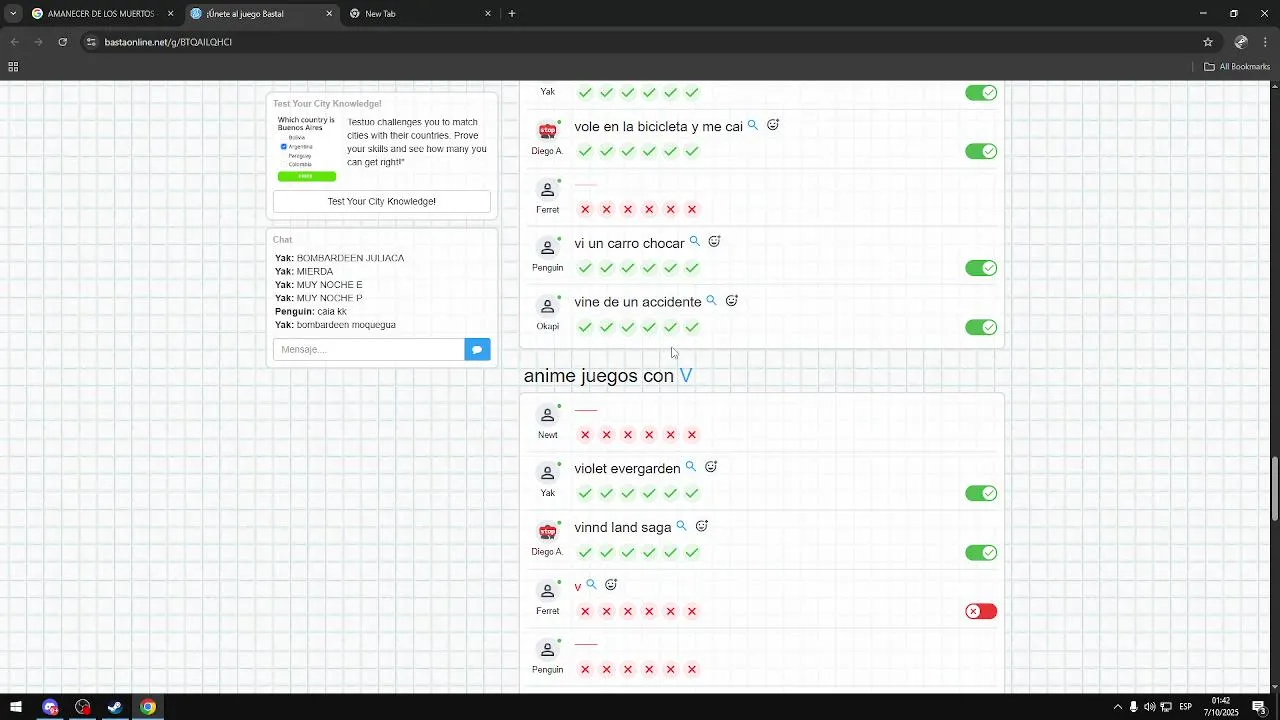Screen dimensions: 1280x720
Task: Focus the 'Mensaje...' chat input field
Action: pos(369,349)
